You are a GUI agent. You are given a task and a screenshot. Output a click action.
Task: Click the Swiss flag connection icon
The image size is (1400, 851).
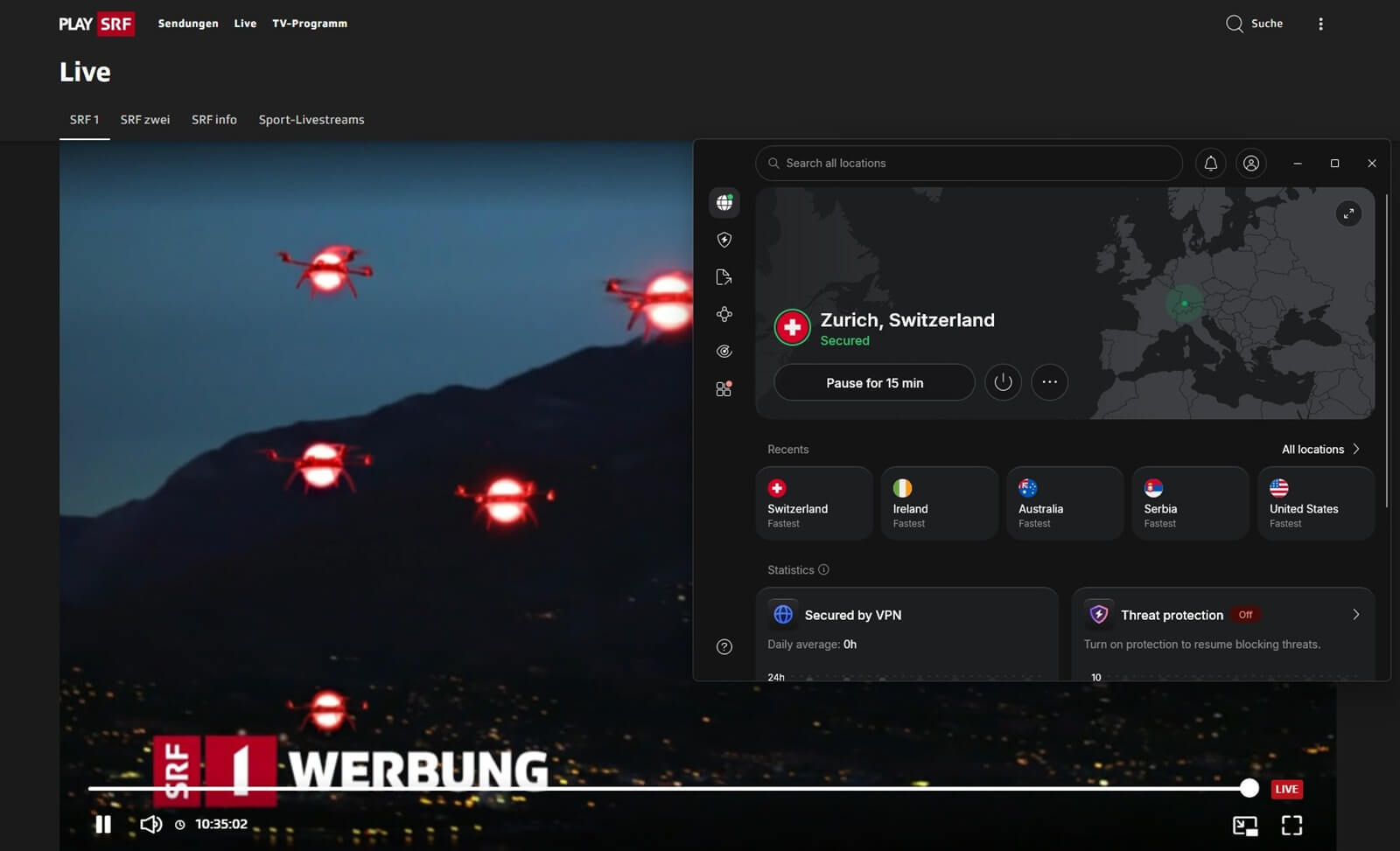coord(793,328)
